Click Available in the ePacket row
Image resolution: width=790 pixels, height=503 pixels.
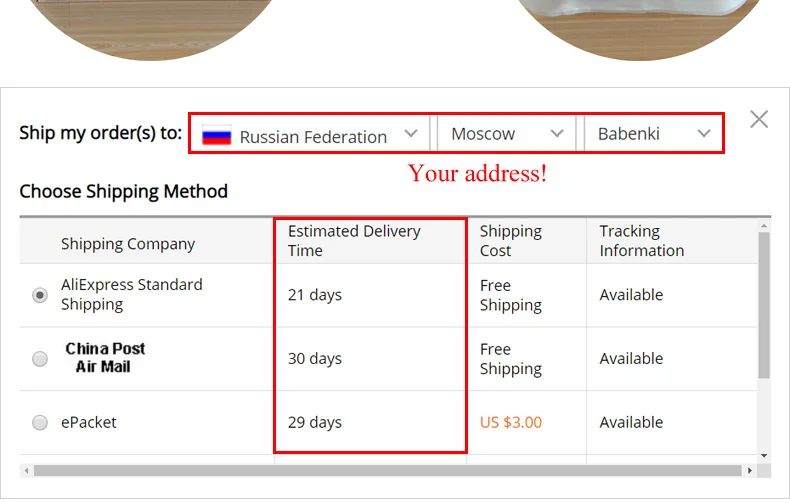[631, 422]
